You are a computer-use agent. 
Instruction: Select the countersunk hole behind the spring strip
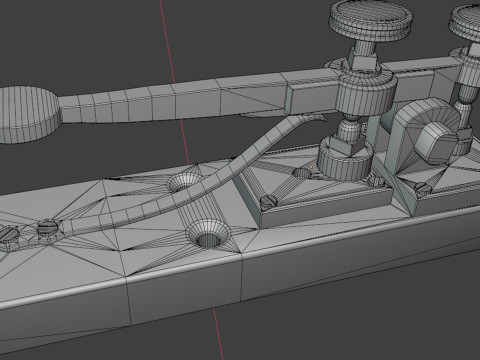(x=184, y=183)
